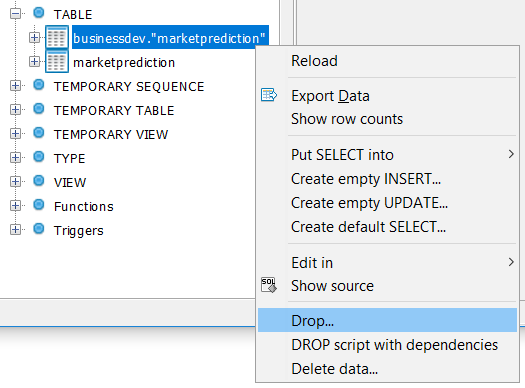
Task: Click the SQL icon beside Show source
Action: 269,285
